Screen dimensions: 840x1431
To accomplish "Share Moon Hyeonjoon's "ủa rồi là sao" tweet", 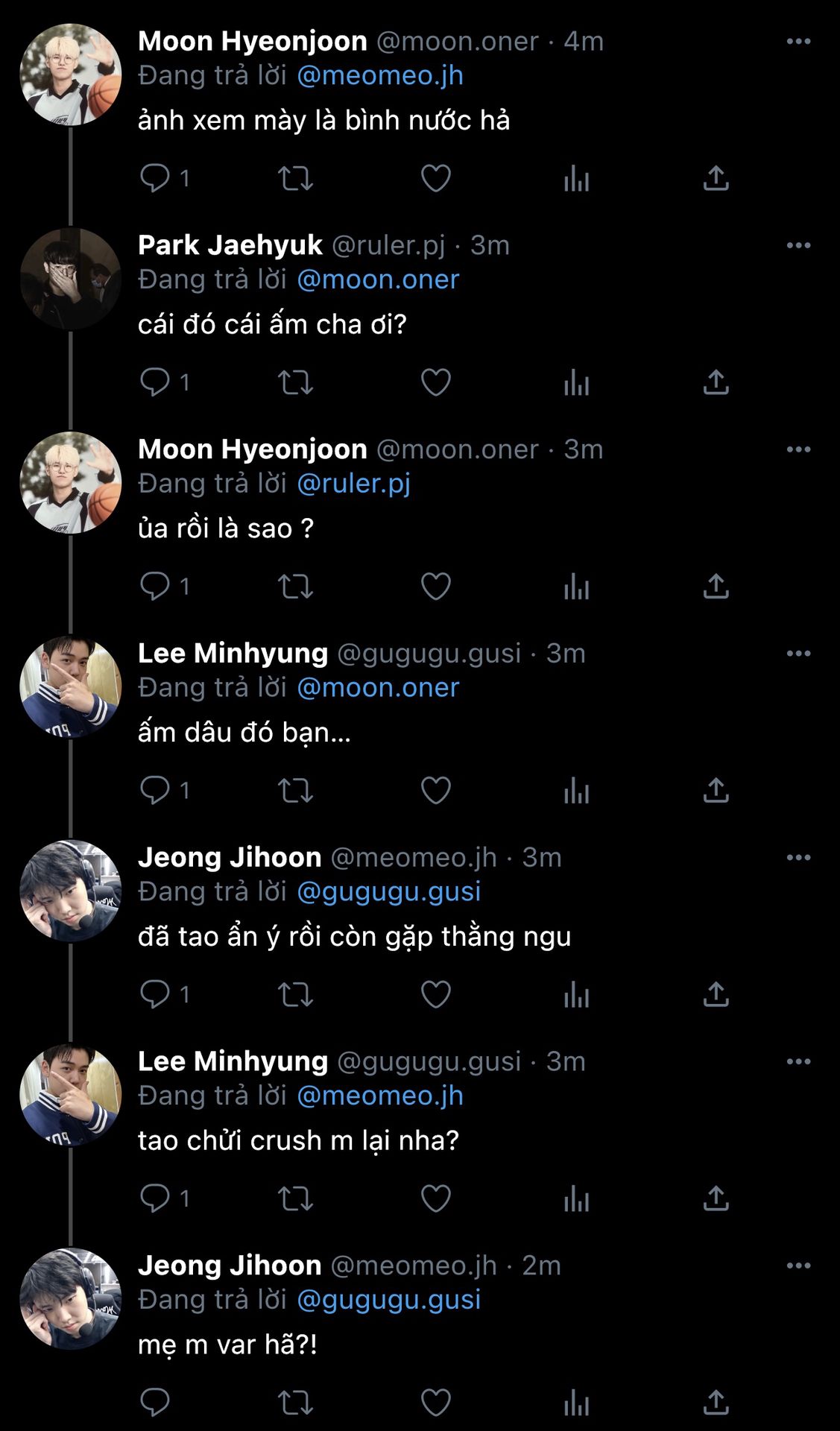I will (x=716, y=587).
